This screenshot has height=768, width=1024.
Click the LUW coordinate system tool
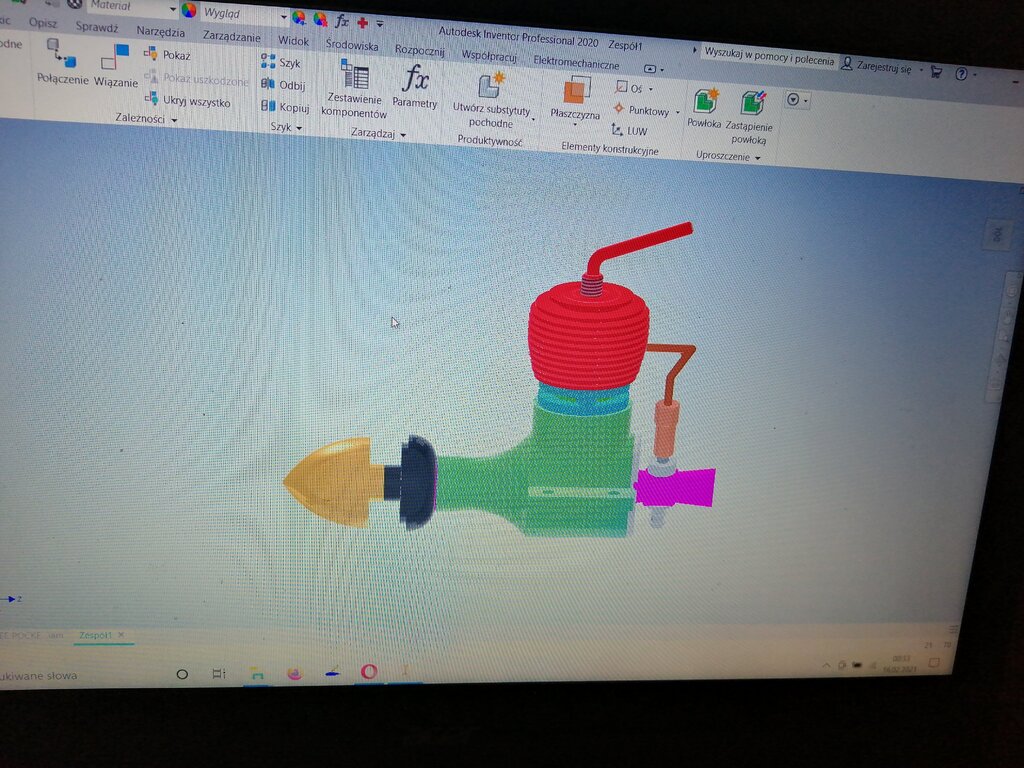coord(629,131)
